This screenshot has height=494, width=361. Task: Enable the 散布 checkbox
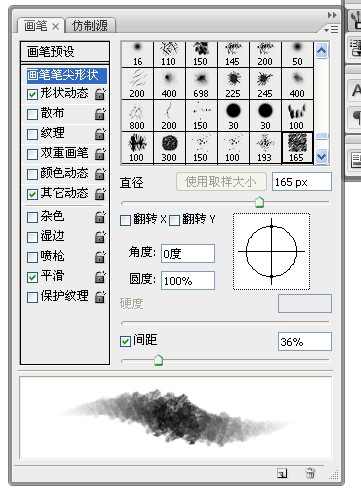coord(32,114)
